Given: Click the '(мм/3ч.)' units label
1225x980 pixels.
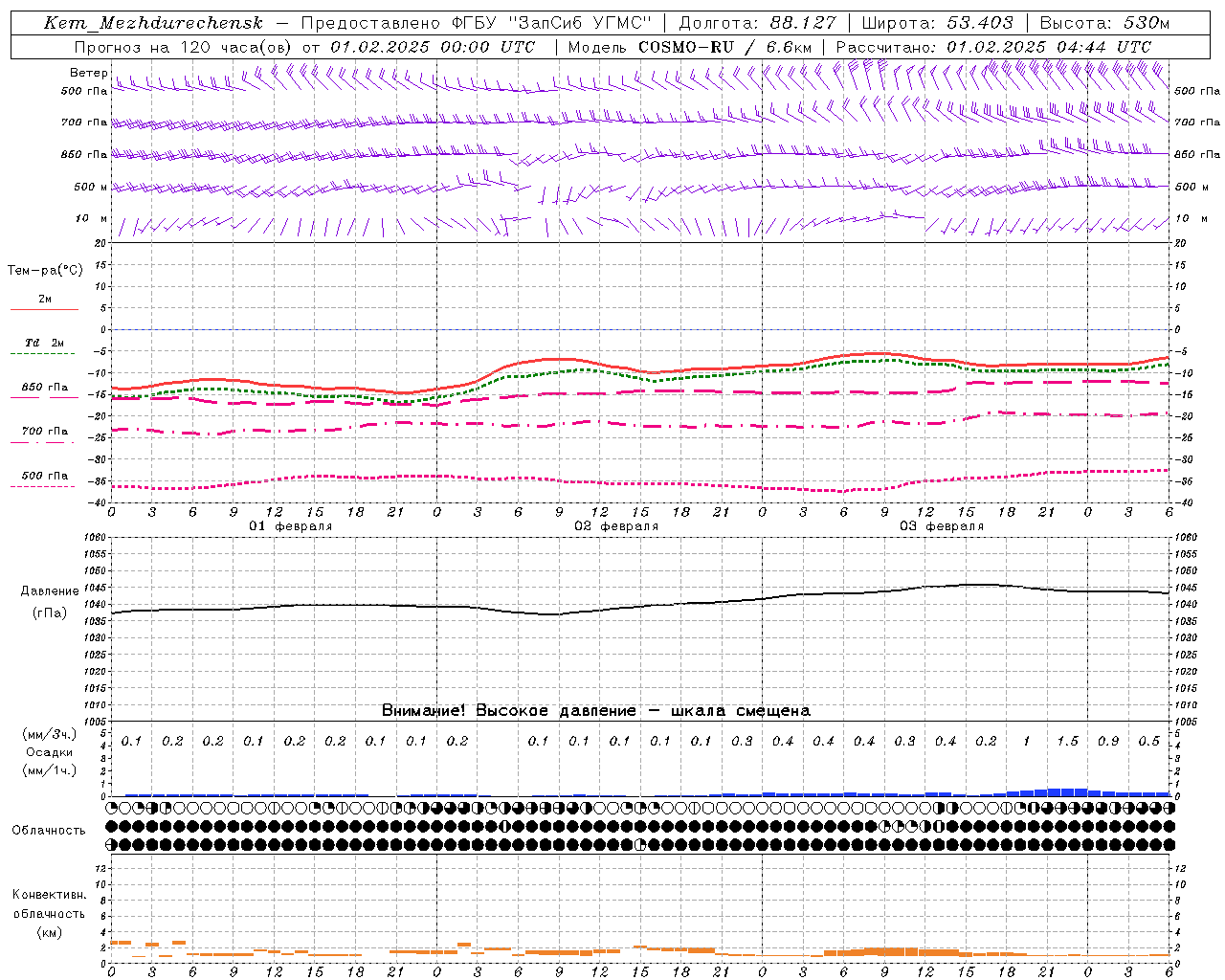Looking at the screenshot, I should click(x=49, y=734).
